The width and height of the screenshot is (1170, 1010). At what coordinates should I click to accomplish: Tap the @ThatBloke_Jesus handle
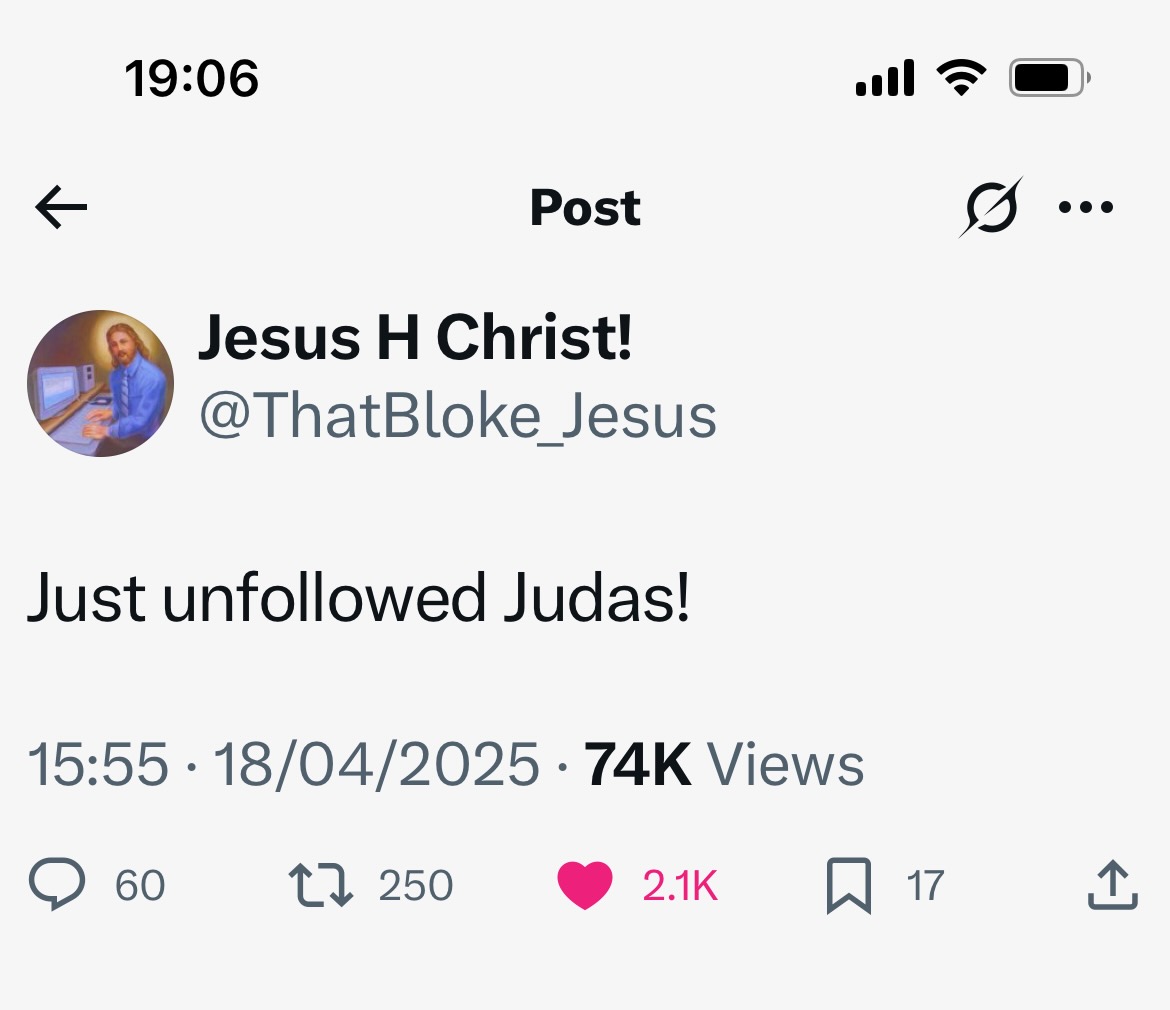pos(458,416)
